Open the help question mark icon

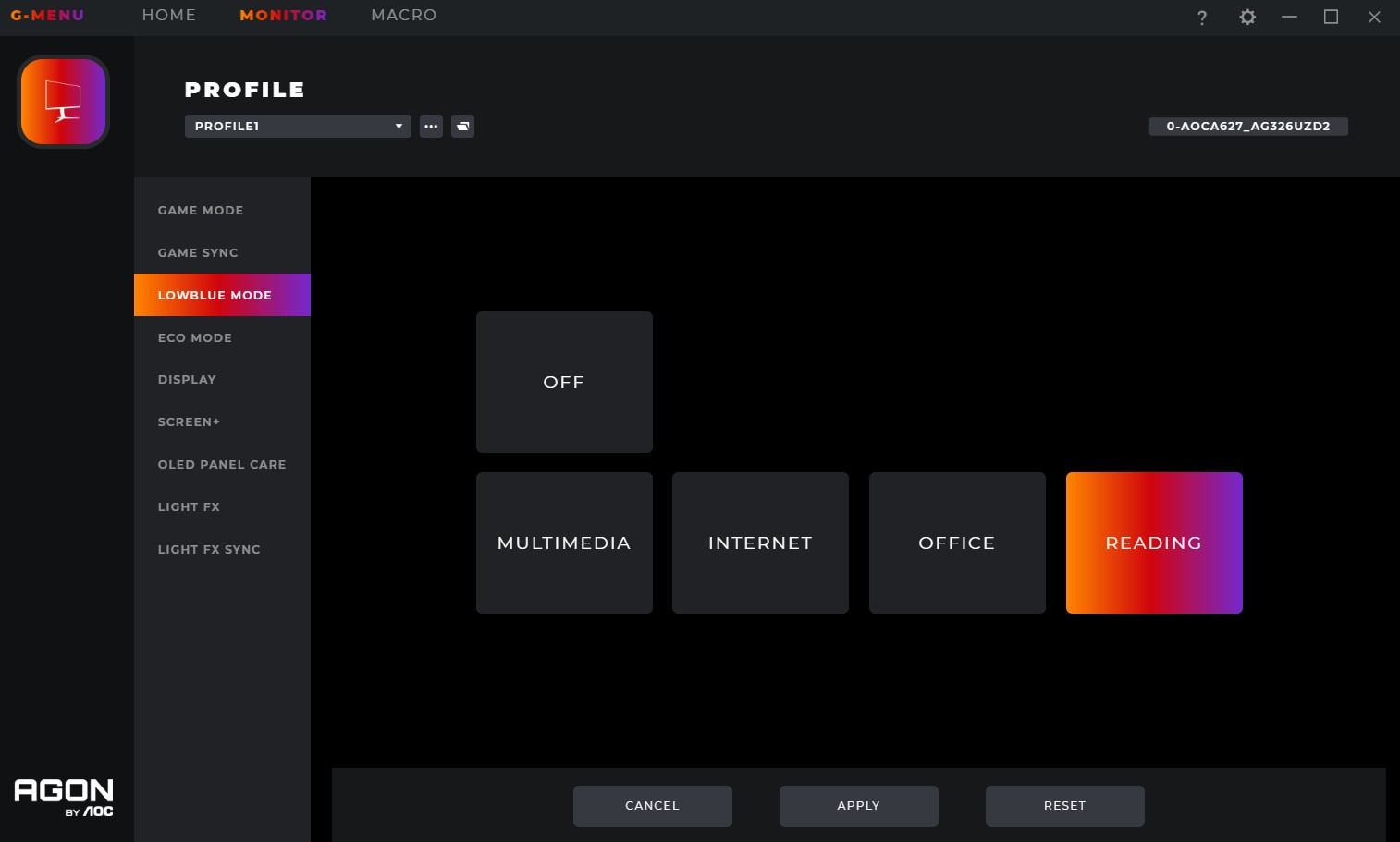[x=1202, y=18]
